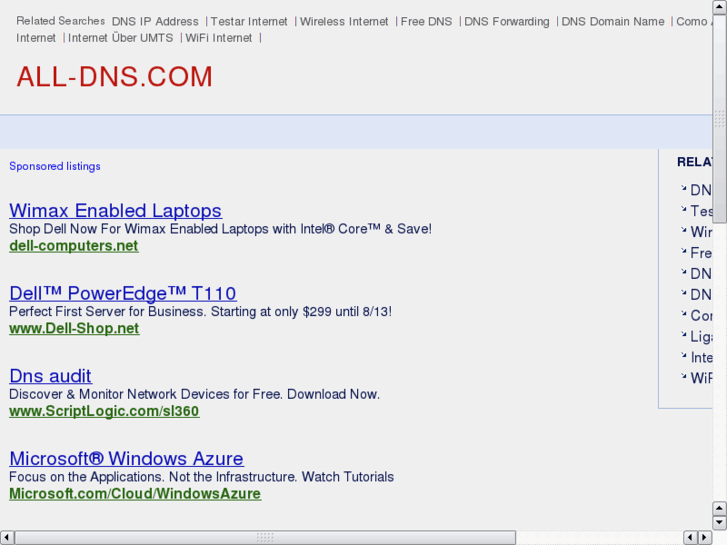Click 'Discover & Monitor Network Devices' text
Image resolution: width=727 pixels, height=545 pixels.
pyautogui.click(x=194, y=394)
